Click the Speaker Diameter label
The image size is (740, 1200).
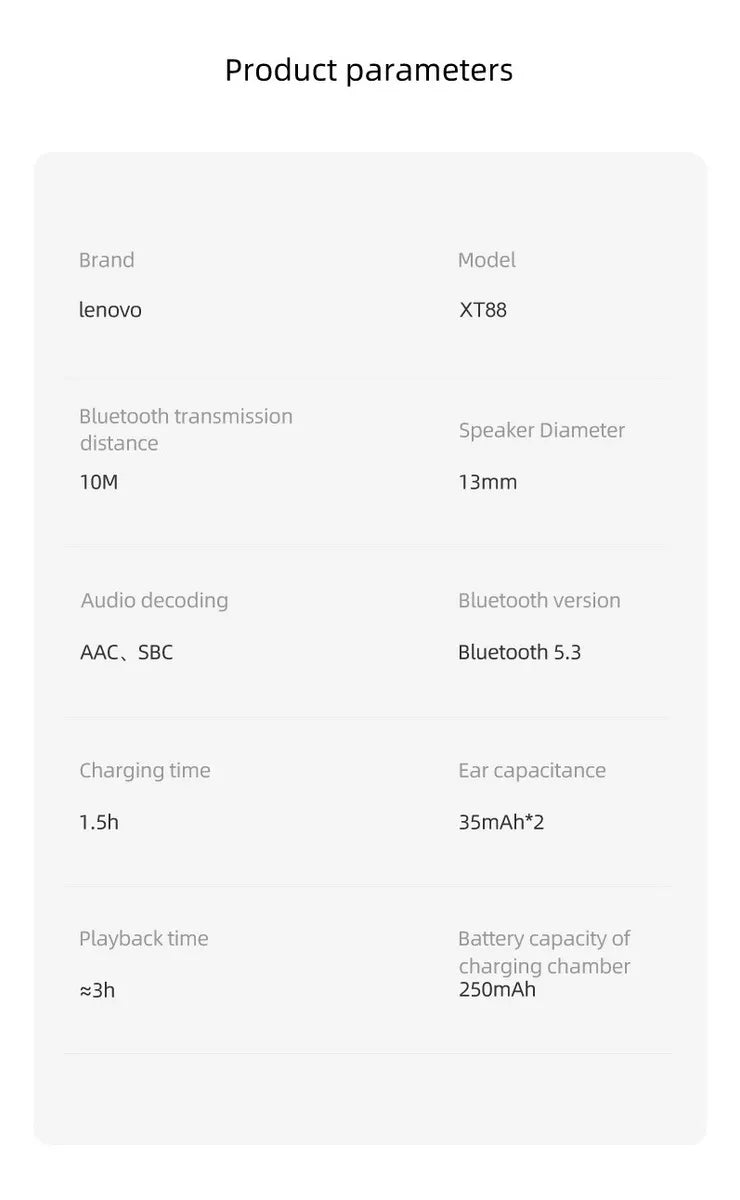tap(541, 430)
